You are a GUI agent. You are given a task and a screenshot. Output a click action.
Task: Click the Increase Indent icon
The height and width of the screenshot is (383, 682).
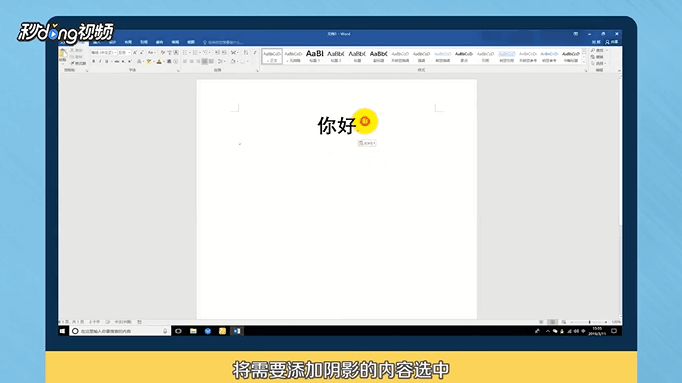click(x=224, y=52)
